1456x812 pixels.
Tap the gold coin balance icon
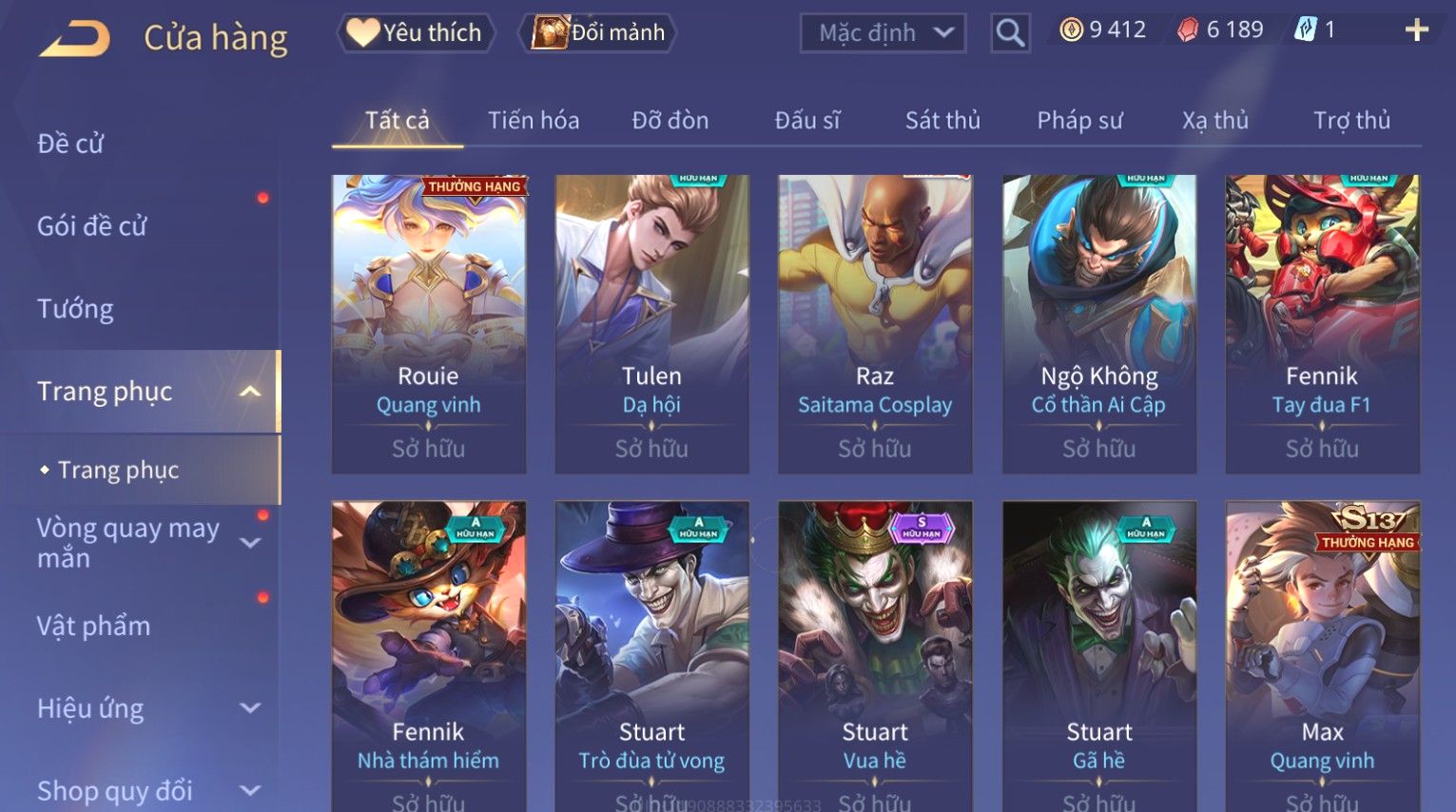[x=1071, y=30]
